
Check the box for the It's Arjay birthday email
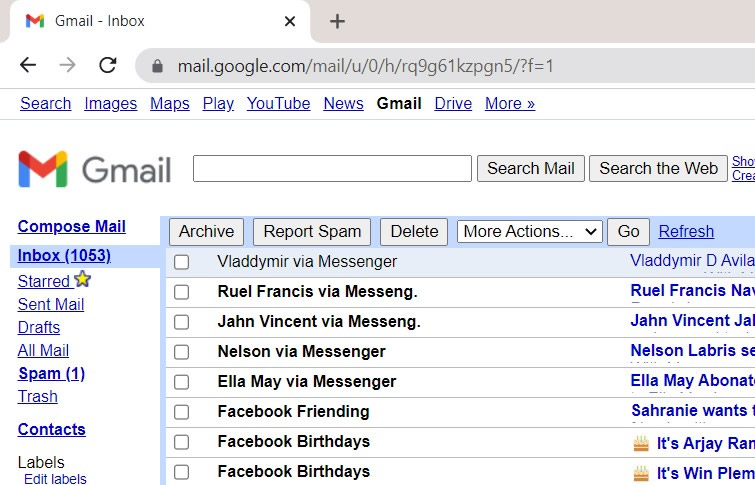pyautogui.click(x=182, y=442)
